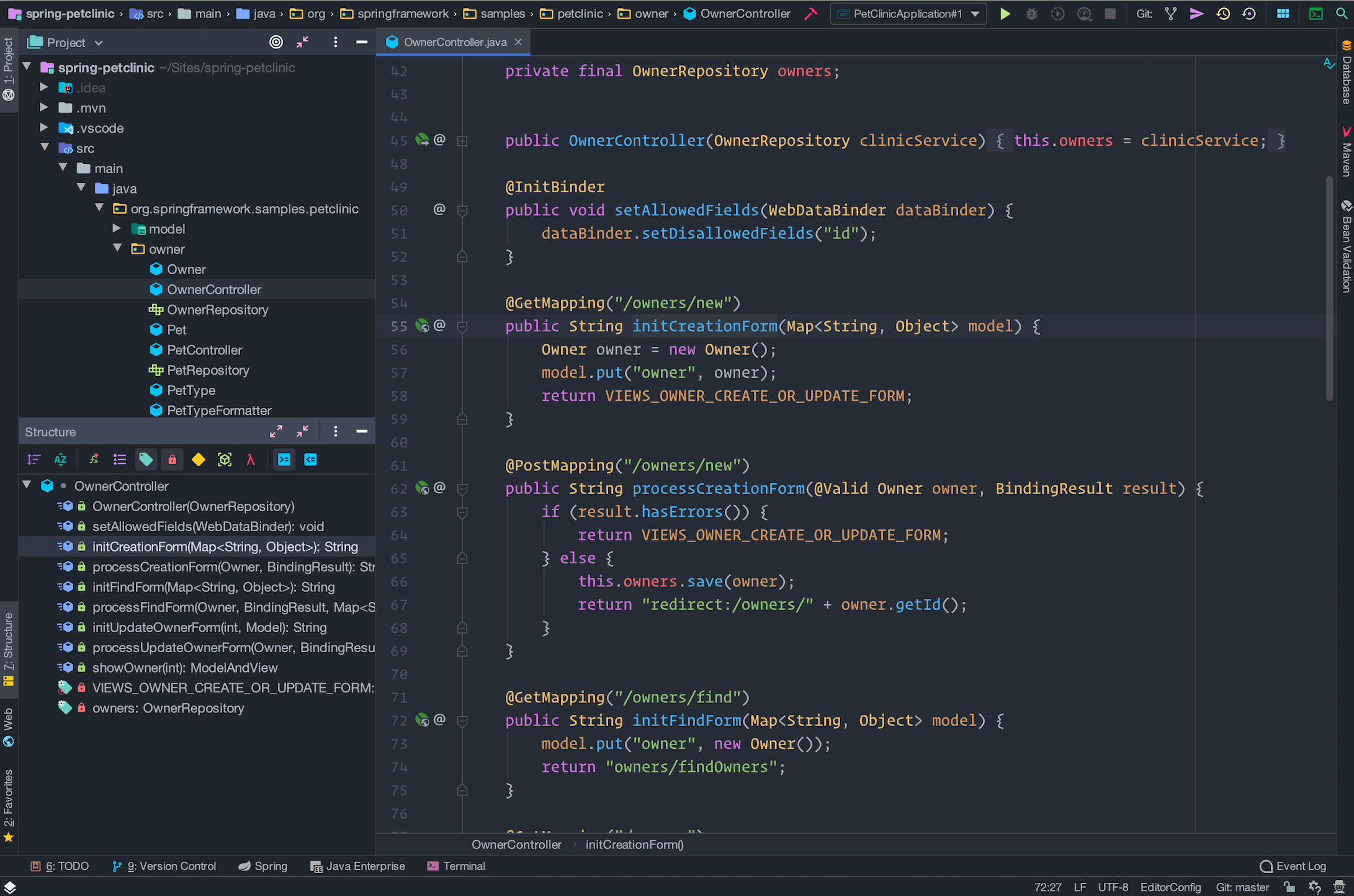Show Git history clock icon
This screenshot has height=896, width=1354.
[x=1223, y=14]
